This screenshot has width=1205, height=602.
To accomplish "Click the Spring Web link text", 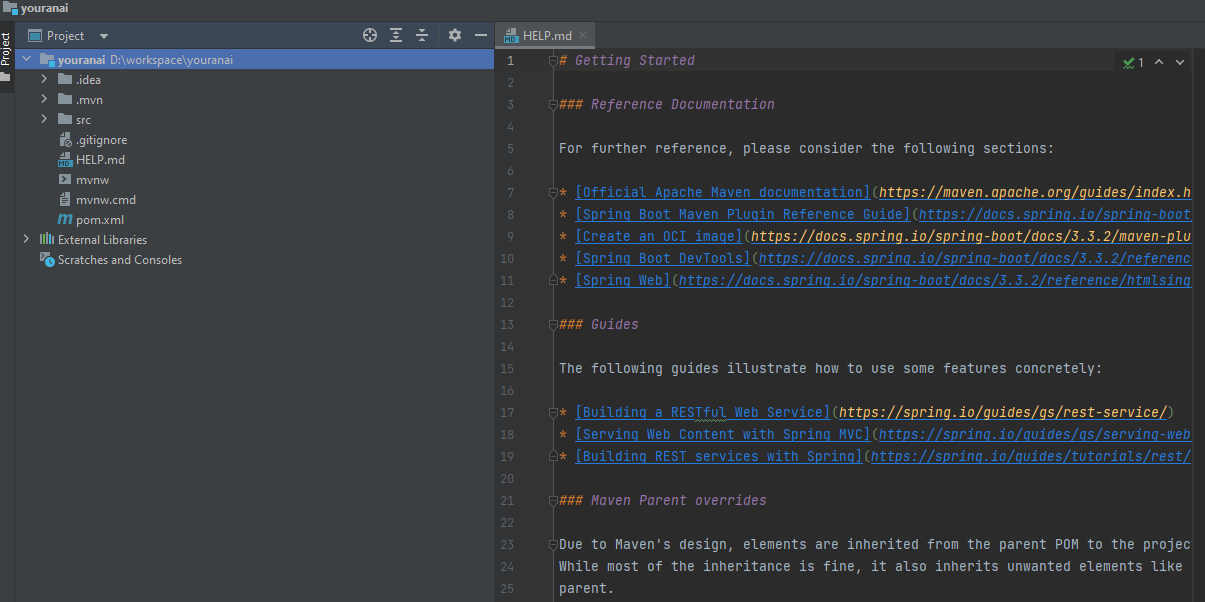I will [x=623, y=281].
